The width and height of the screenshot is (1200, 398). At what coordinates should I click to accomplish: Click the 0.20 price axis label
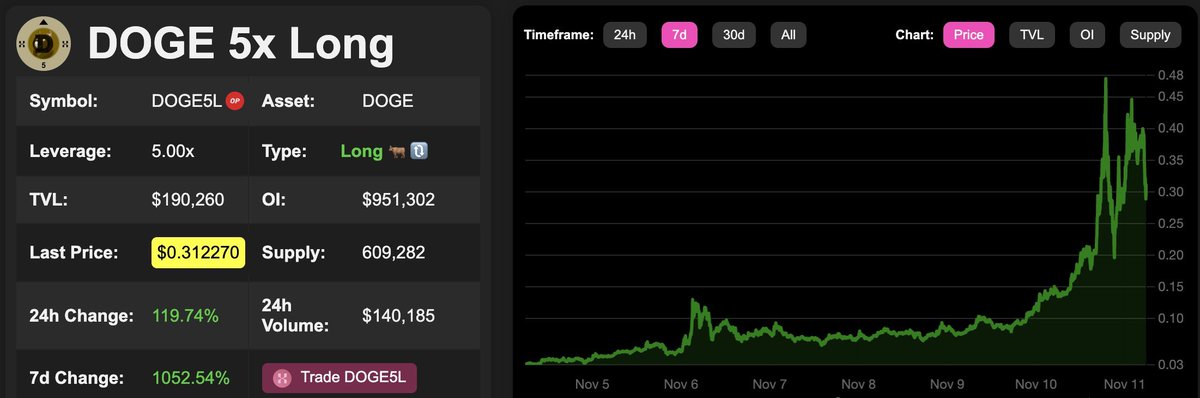point(1170,255)
